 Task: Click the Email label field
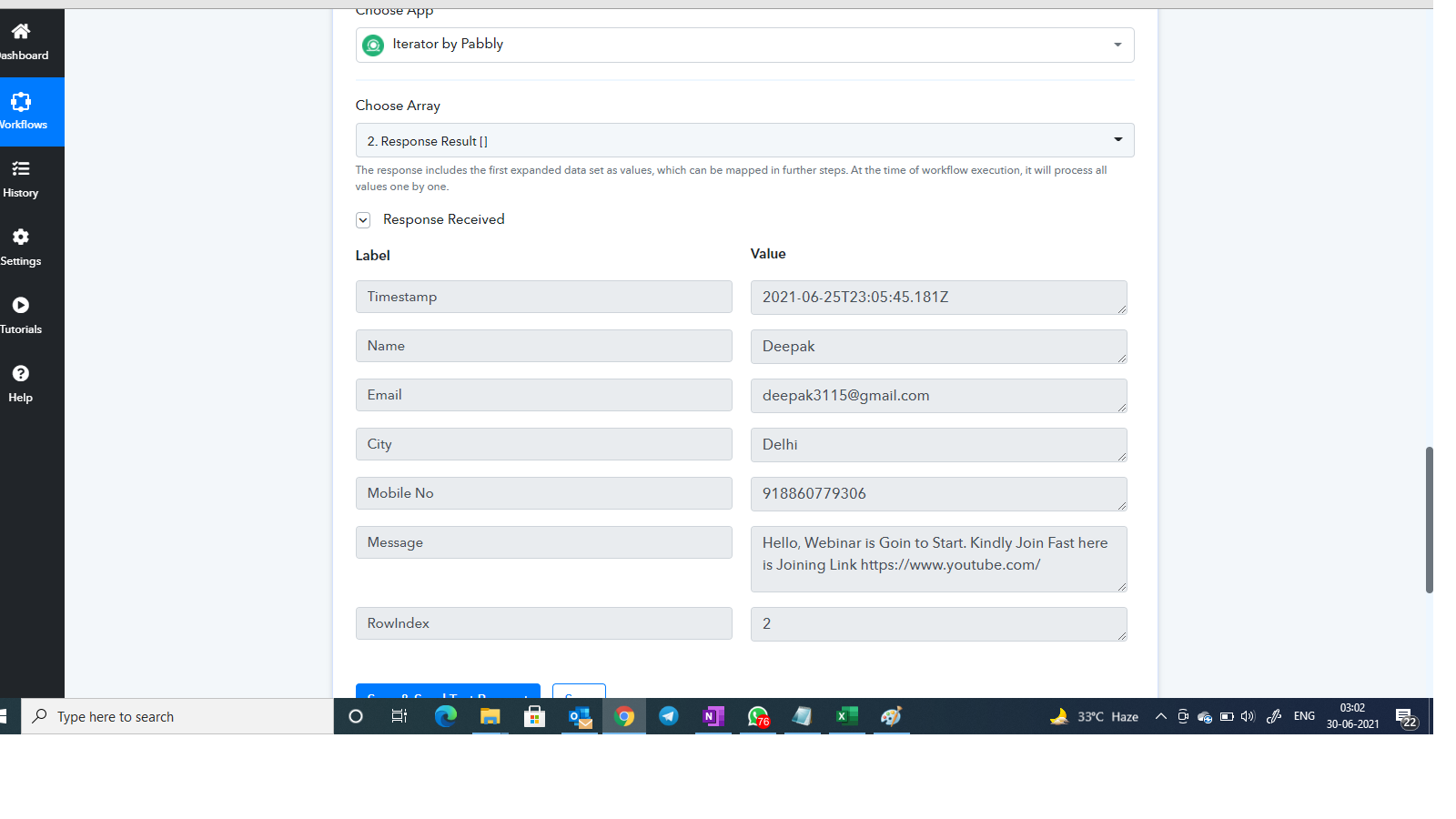[x=543, y=395]
